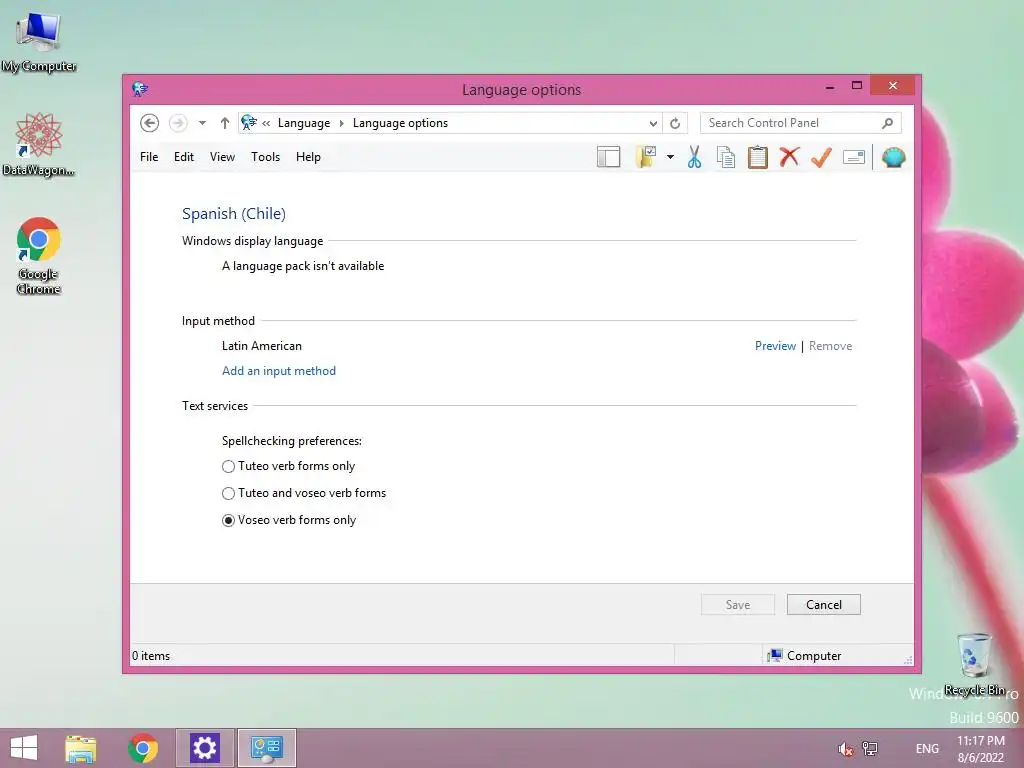Image resolution: width=1024 pixels, height=768 pixels.
Task: Click Add an input method link
Action: click(279, 371)
